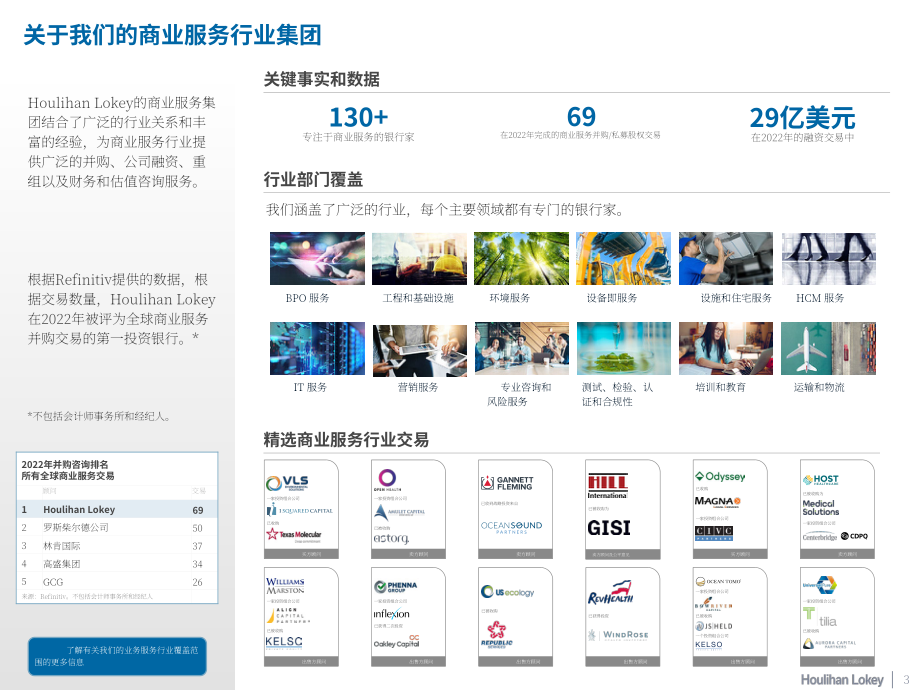
Task: Select the US ecology logo
Action: tap(508, 592)
